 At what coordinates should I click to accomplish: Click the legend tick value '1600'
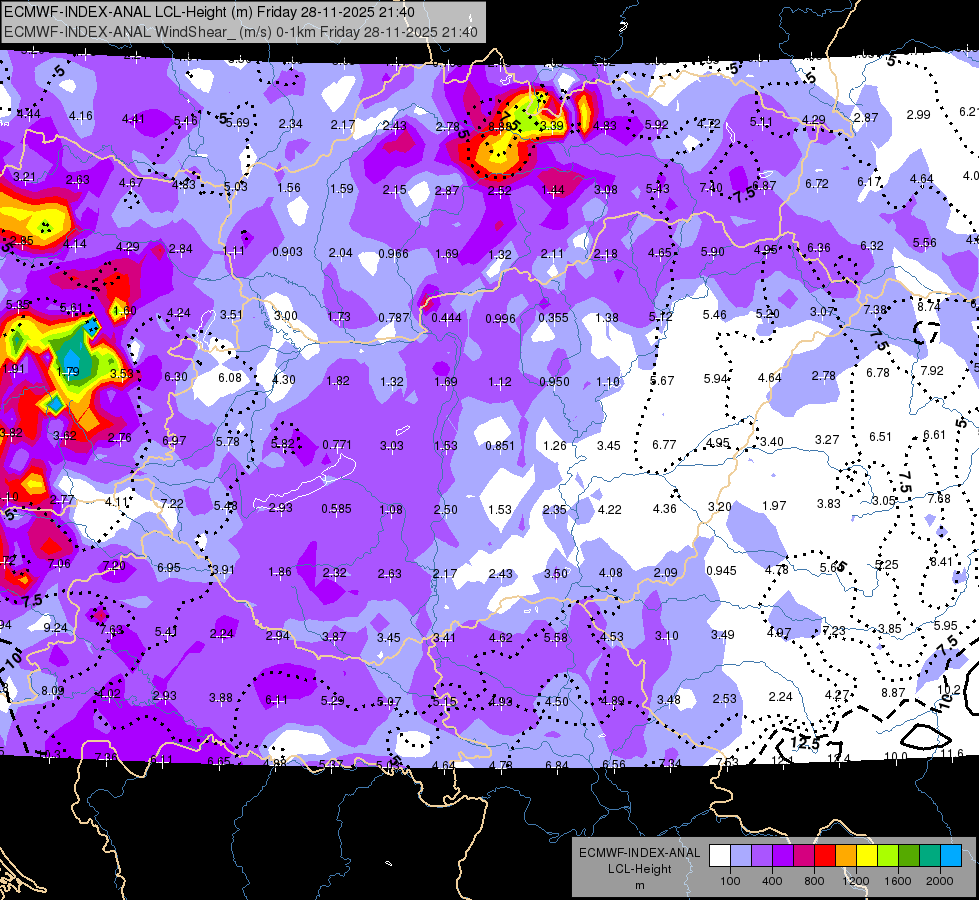[x=898, y=881]
